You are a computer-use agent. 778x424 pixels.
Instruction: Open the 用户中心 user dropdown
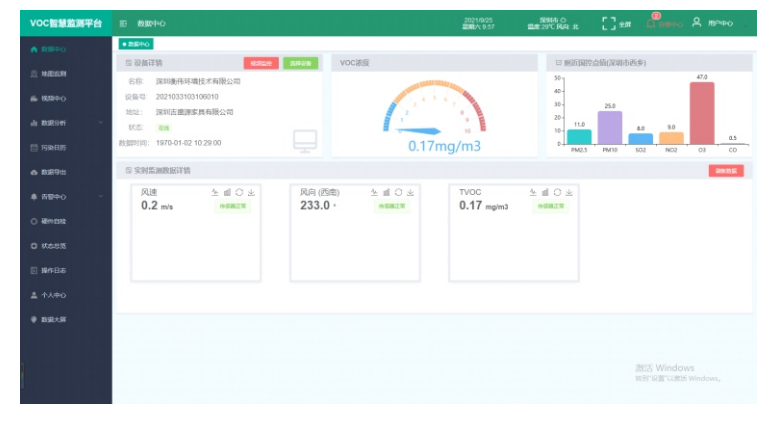click(x=714, y=23)
